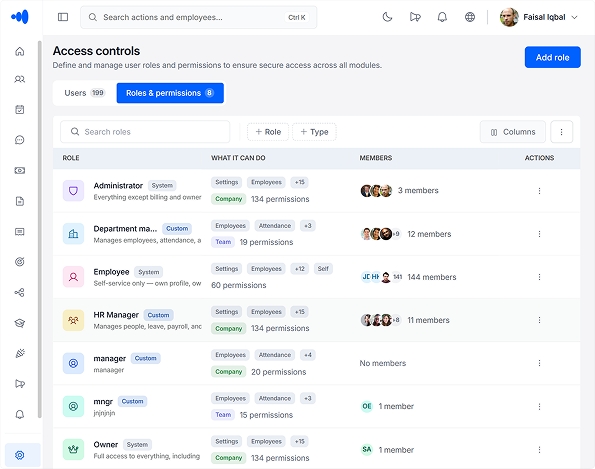Viewport: 595px width, 469px height.
Task: Click mngr role teal circle icon
Action: click(x=73, y=406)
